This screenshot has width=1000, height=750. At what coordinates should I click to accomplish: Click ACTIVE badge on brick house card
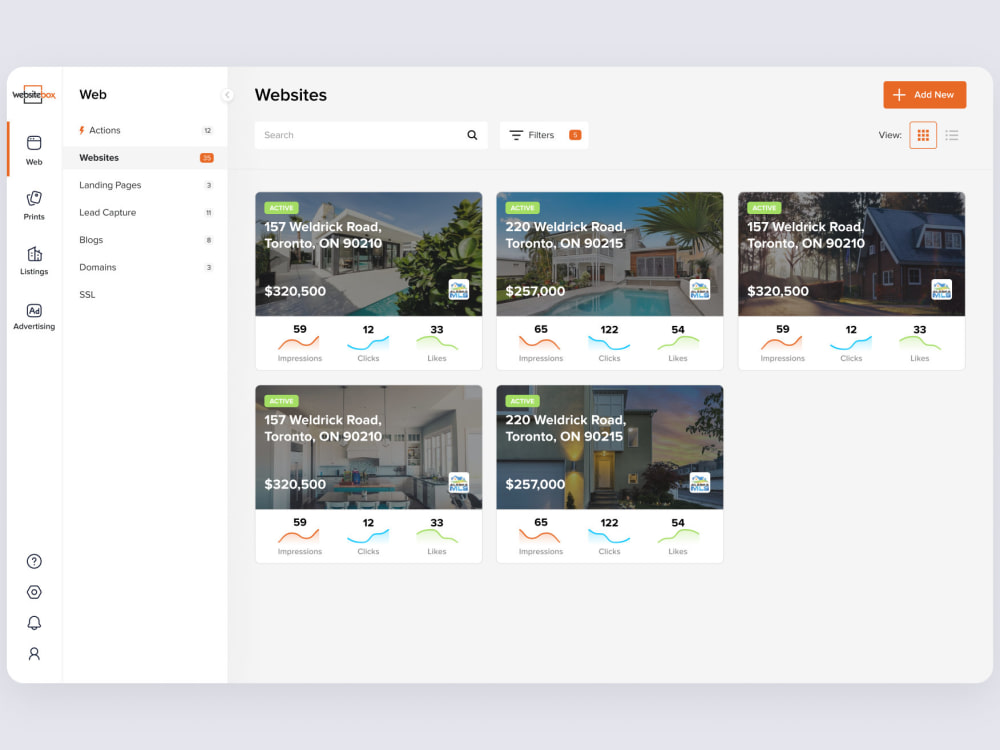(x=764, y=208)
